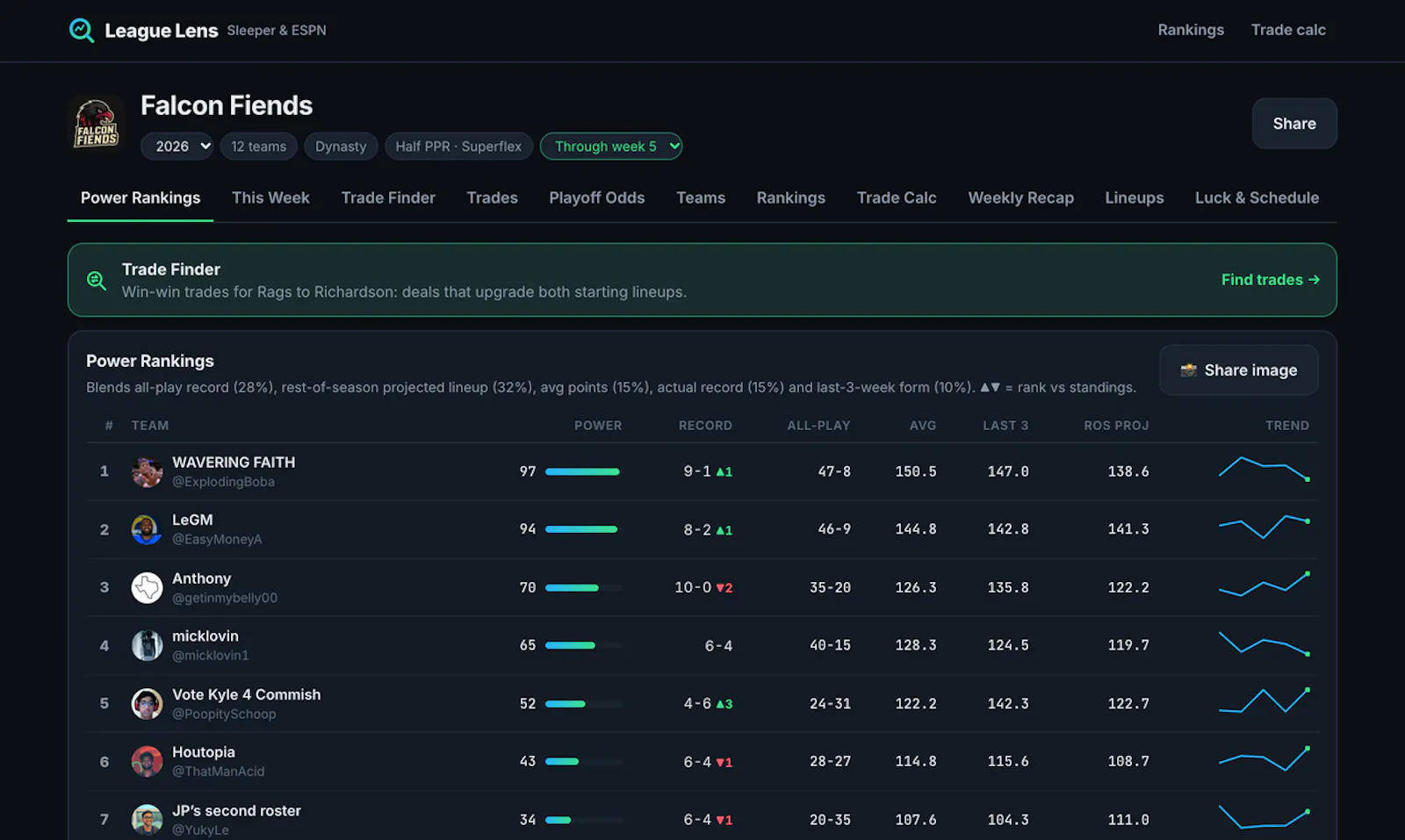The width and height of the screenshot is (1405, 840).
Task: Click the LAST 3 column header
Action: tap(1005, 426)
